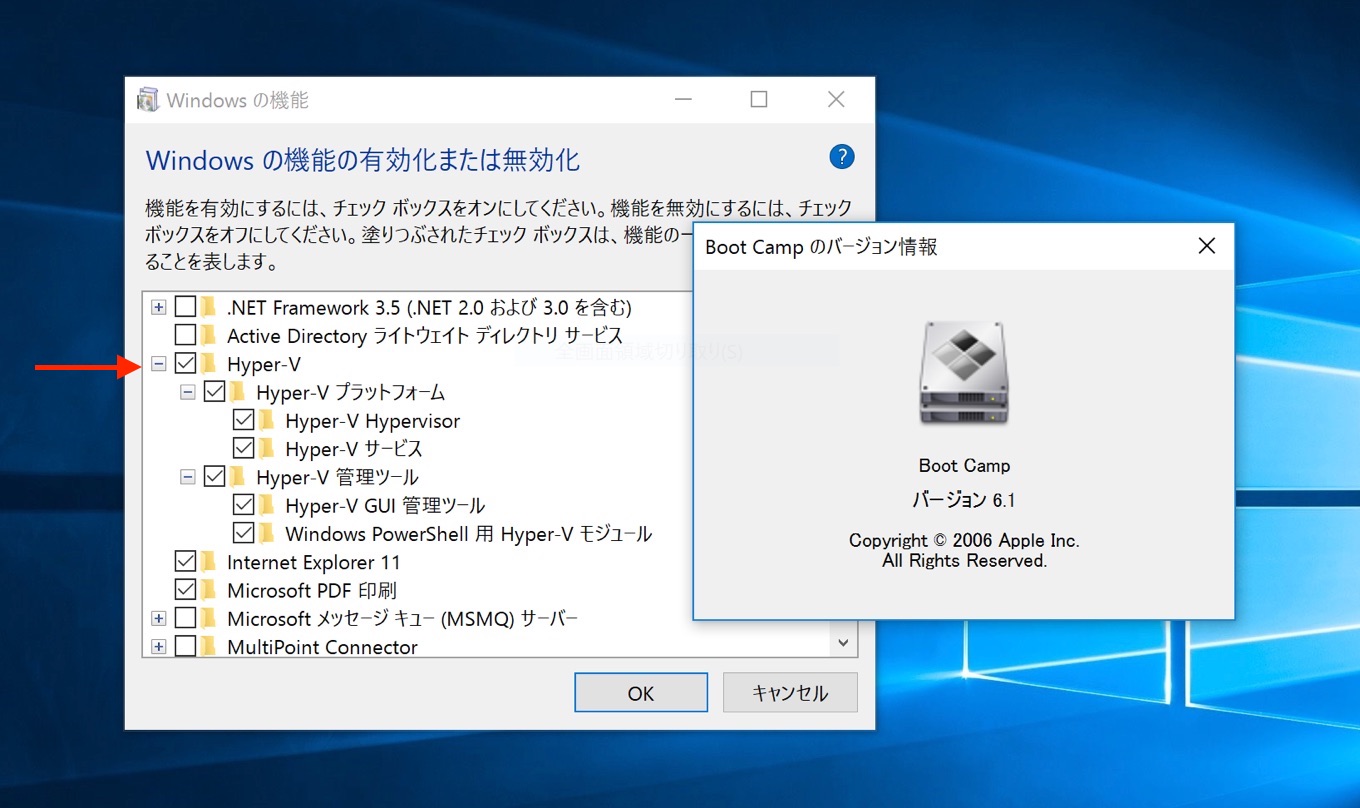Click folder icon beside Hyper-V Hypervisor
This screenshot has height=808, width=1360.
(268, 420)
